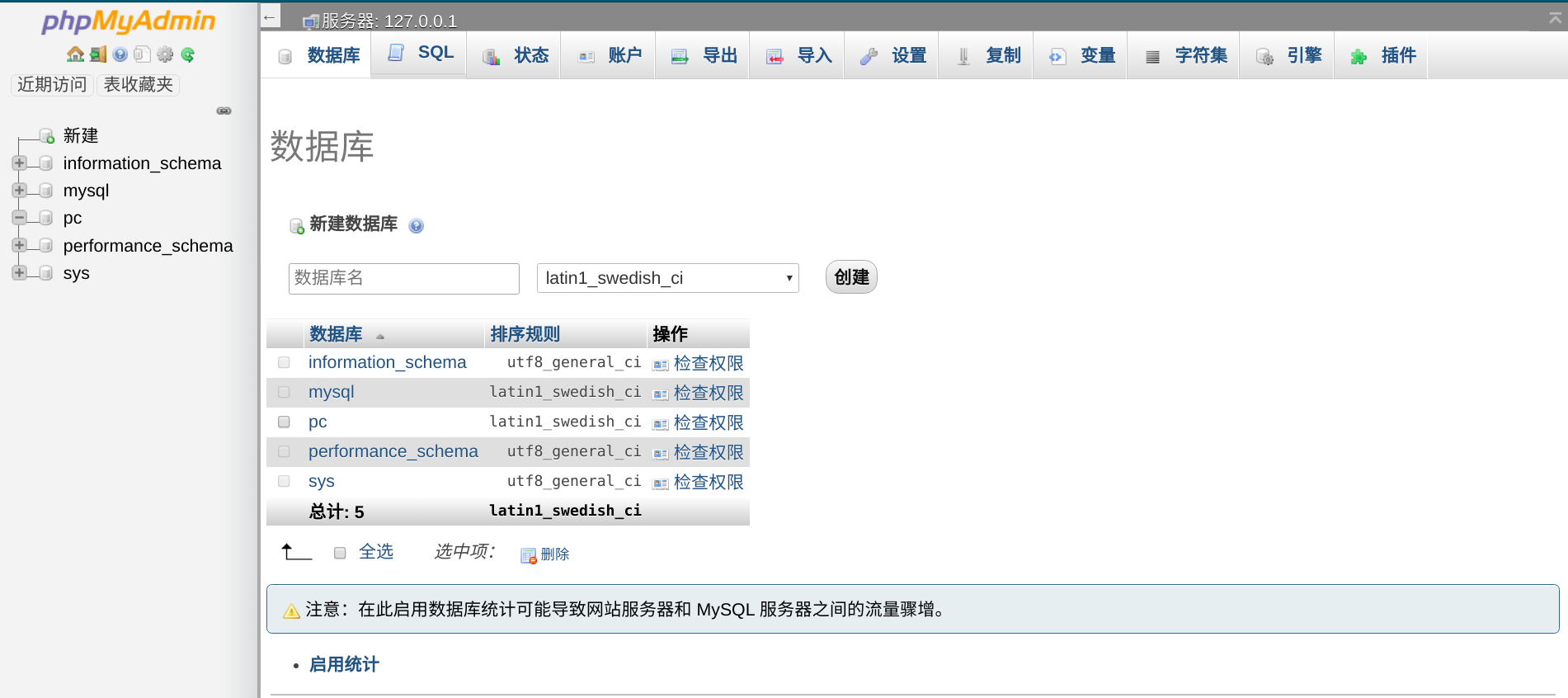Screen dimensions: 1568x698
Task: Click the 近期访问 button
Action: coord(52,84)
